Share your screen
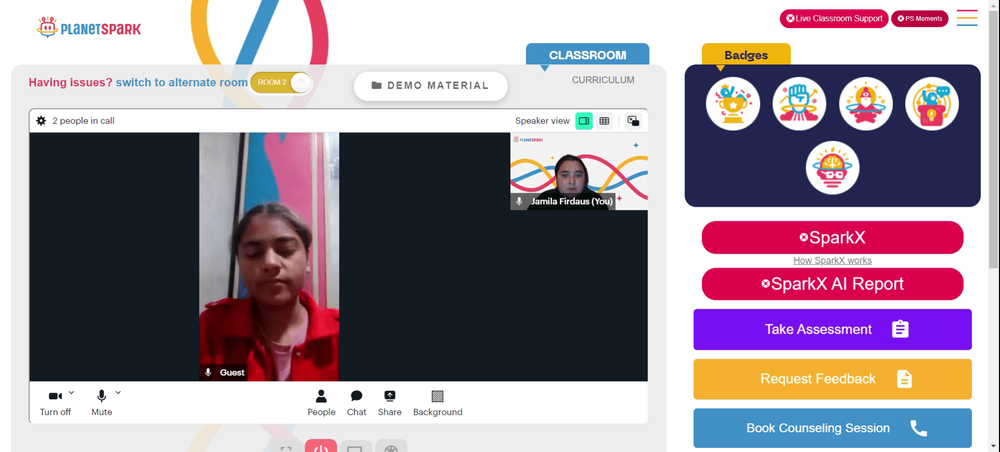This screenshot has width=1000, height=452. [x=390, y=403]
